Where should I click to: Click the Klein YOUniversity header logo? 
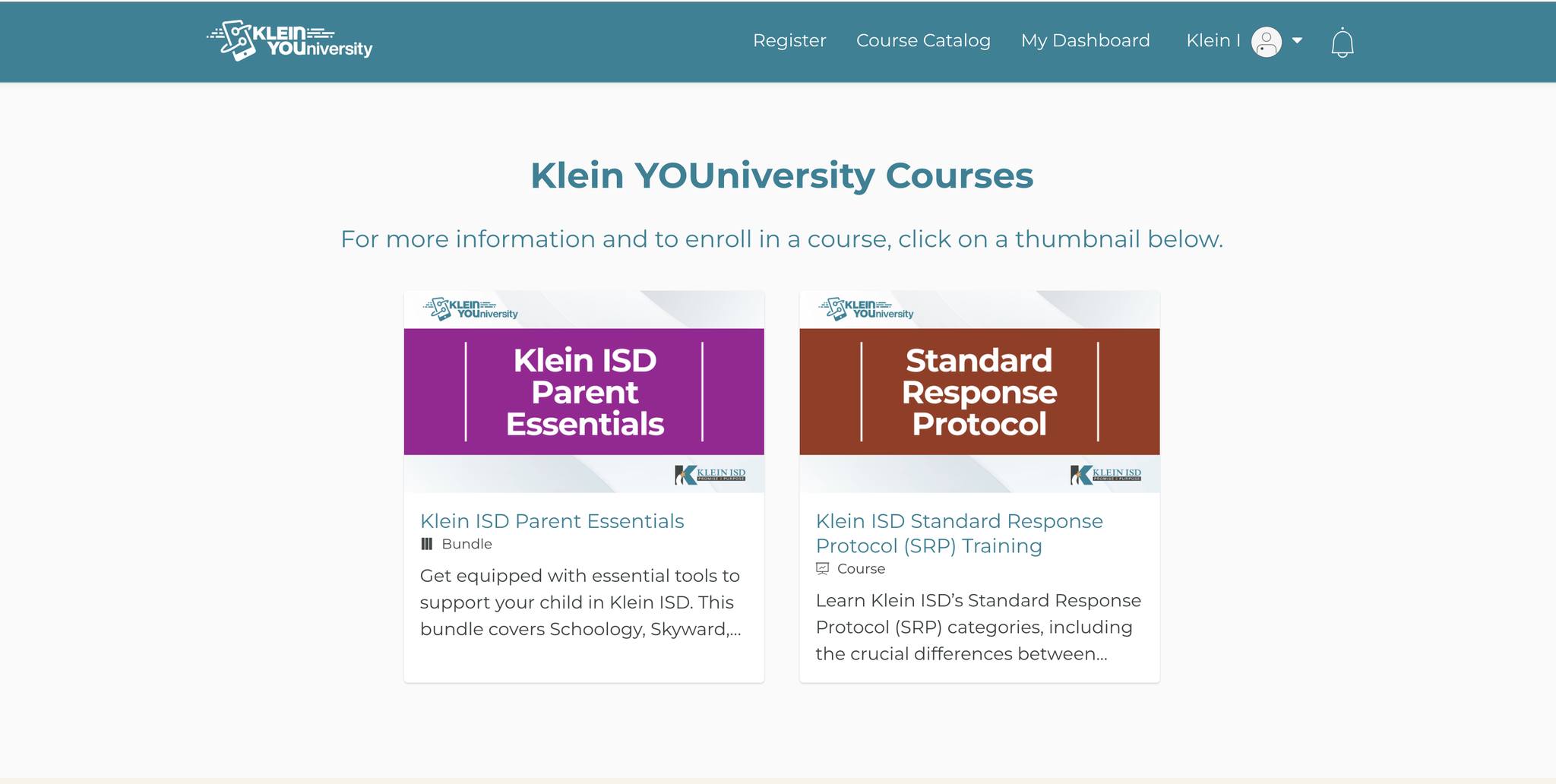(x=289, y=40)
